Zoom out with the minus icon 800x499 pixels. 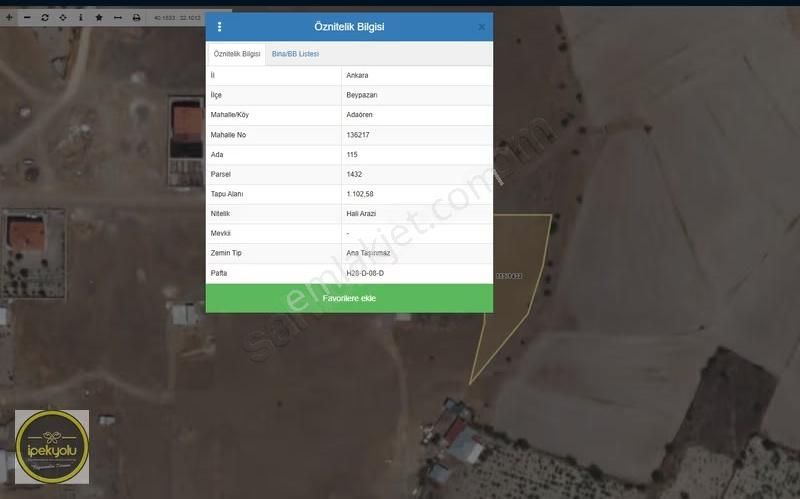(27, 17)
